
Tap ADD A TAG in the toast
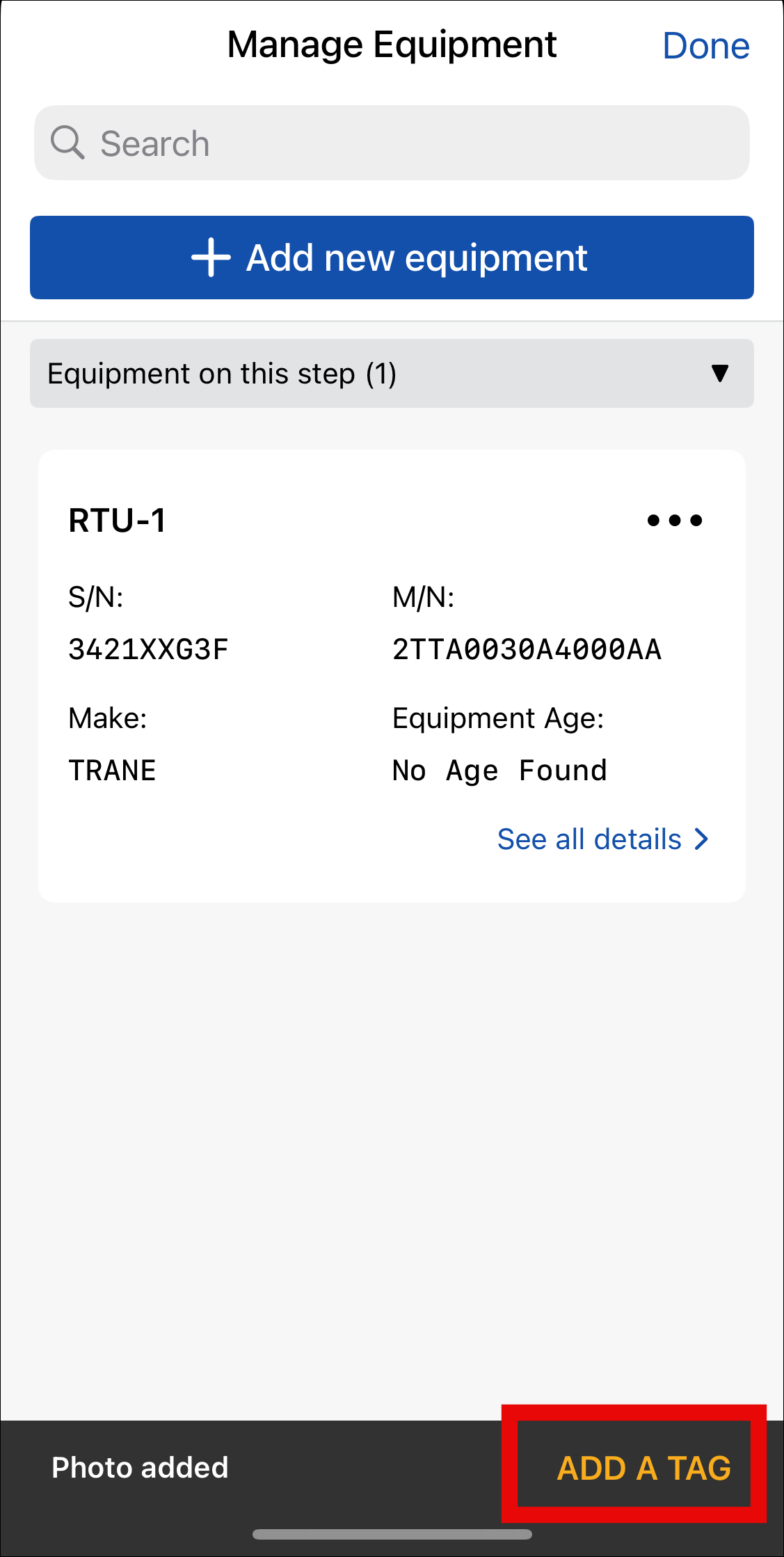[x=643, y=1468]
